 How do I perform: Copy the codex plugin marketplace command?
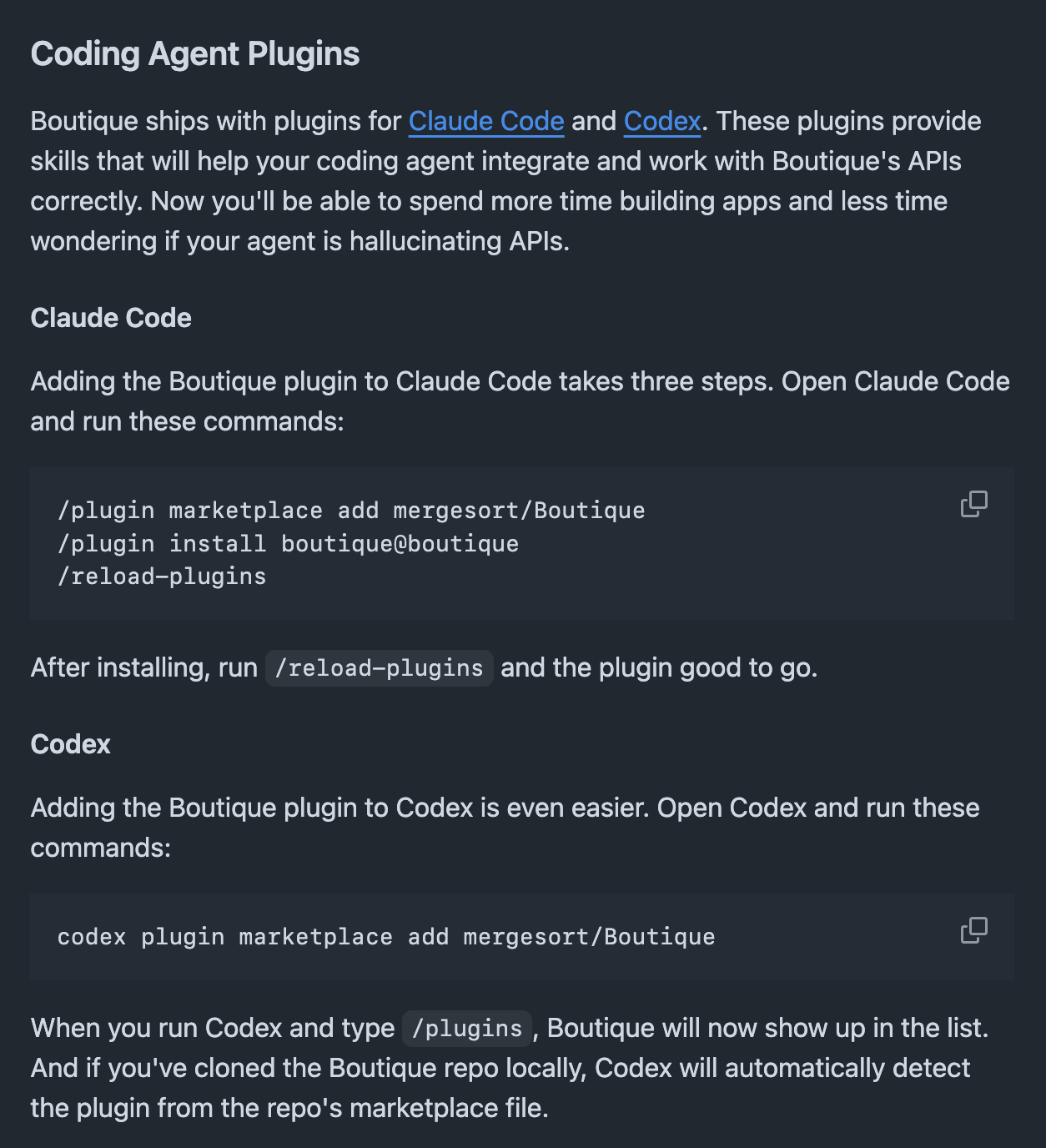point(973,930)
